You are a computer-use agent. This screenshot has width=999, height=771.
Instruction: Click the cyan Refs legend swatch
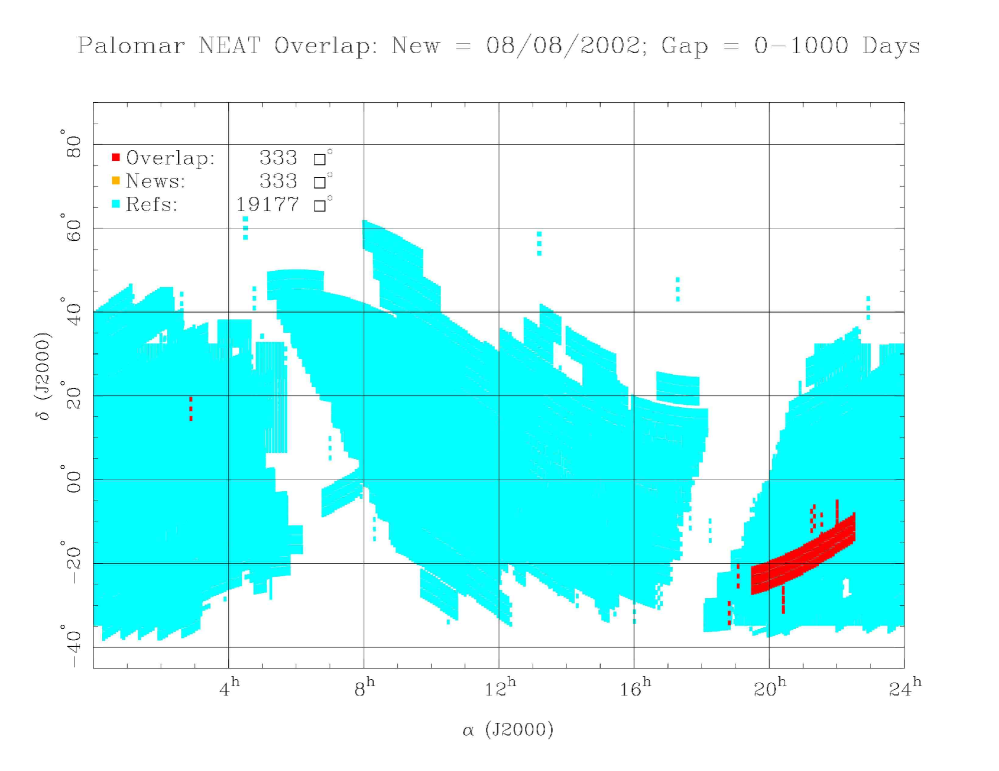tap(116, 204)
